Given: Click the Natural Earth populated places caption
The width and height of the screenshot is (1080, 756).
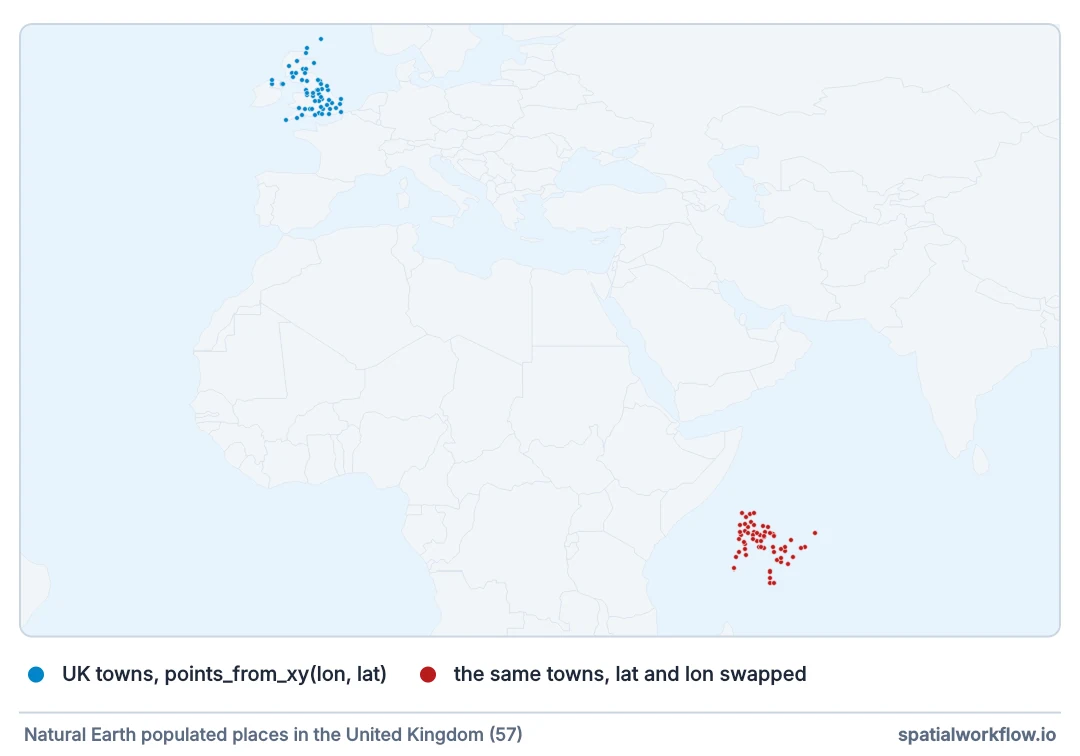Looking at the screenshot, I should [x=273, y=735].
